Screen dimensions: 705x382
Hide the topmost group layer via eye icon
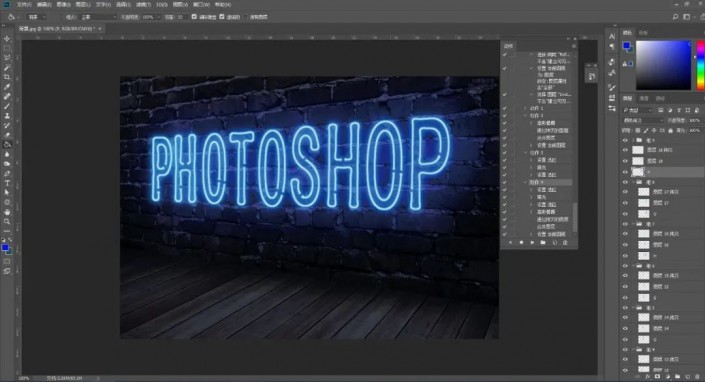625,140
